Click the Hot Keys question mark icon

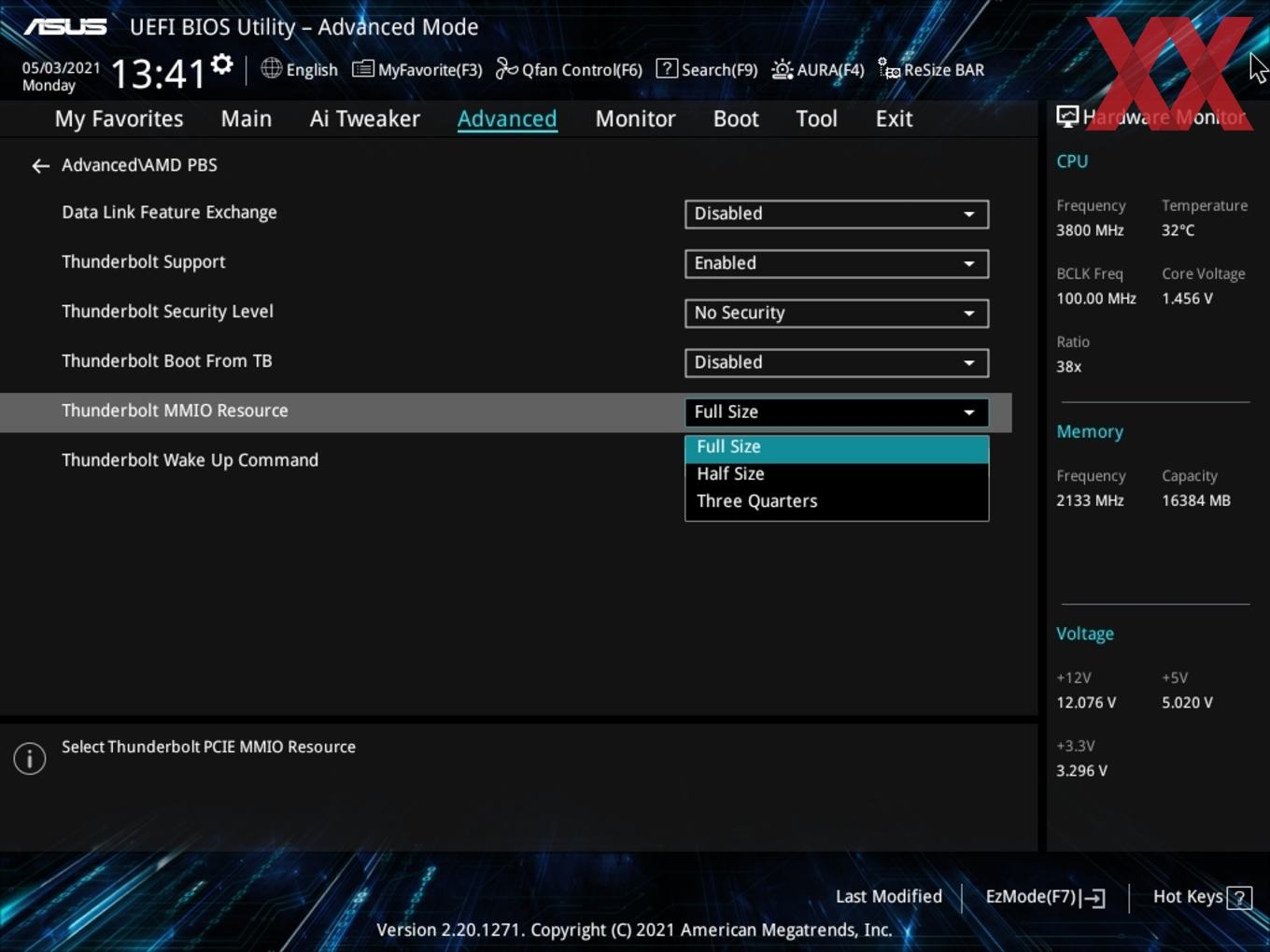point(1239,898)
